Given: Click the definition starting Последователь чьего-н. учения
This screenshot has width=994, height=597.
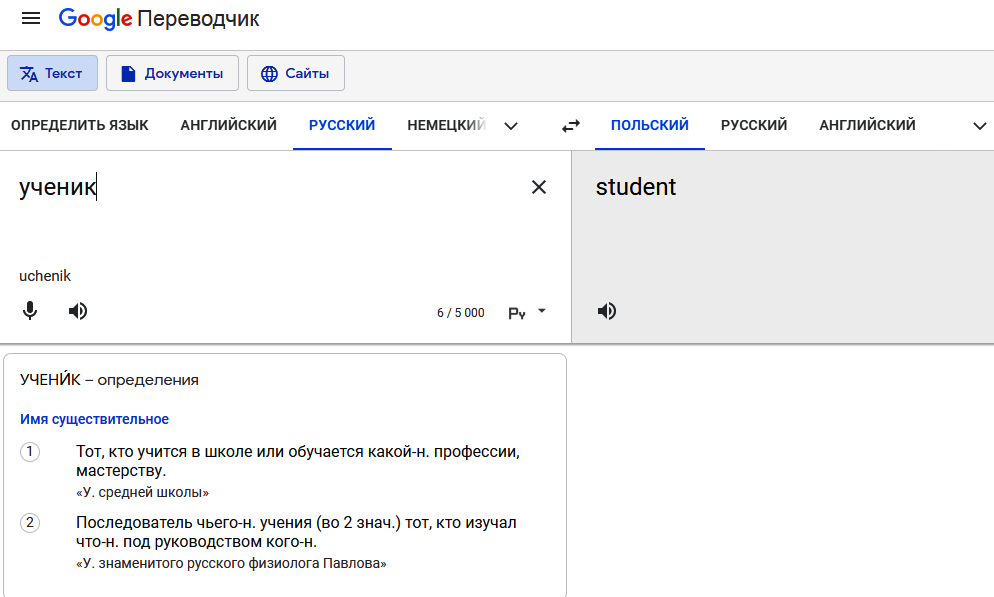Looking at the screenshot, I should (296, 532).
